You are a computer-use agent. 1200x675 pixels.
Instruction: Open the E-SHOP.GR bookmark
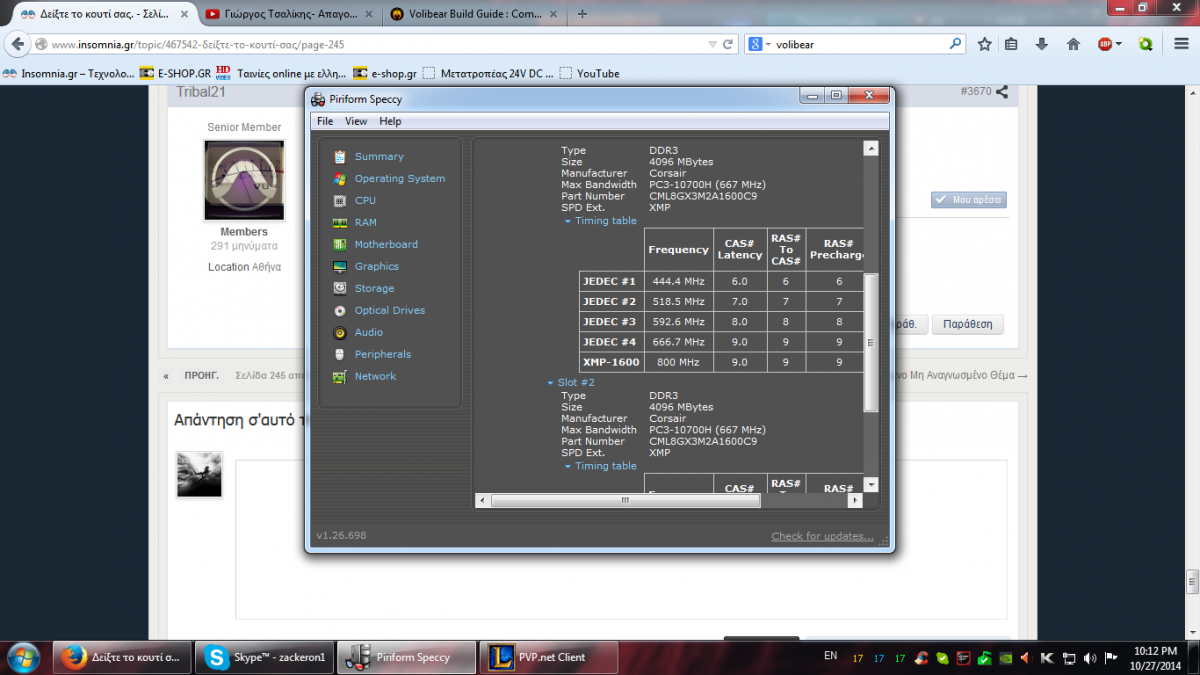[x=176, y=73]
